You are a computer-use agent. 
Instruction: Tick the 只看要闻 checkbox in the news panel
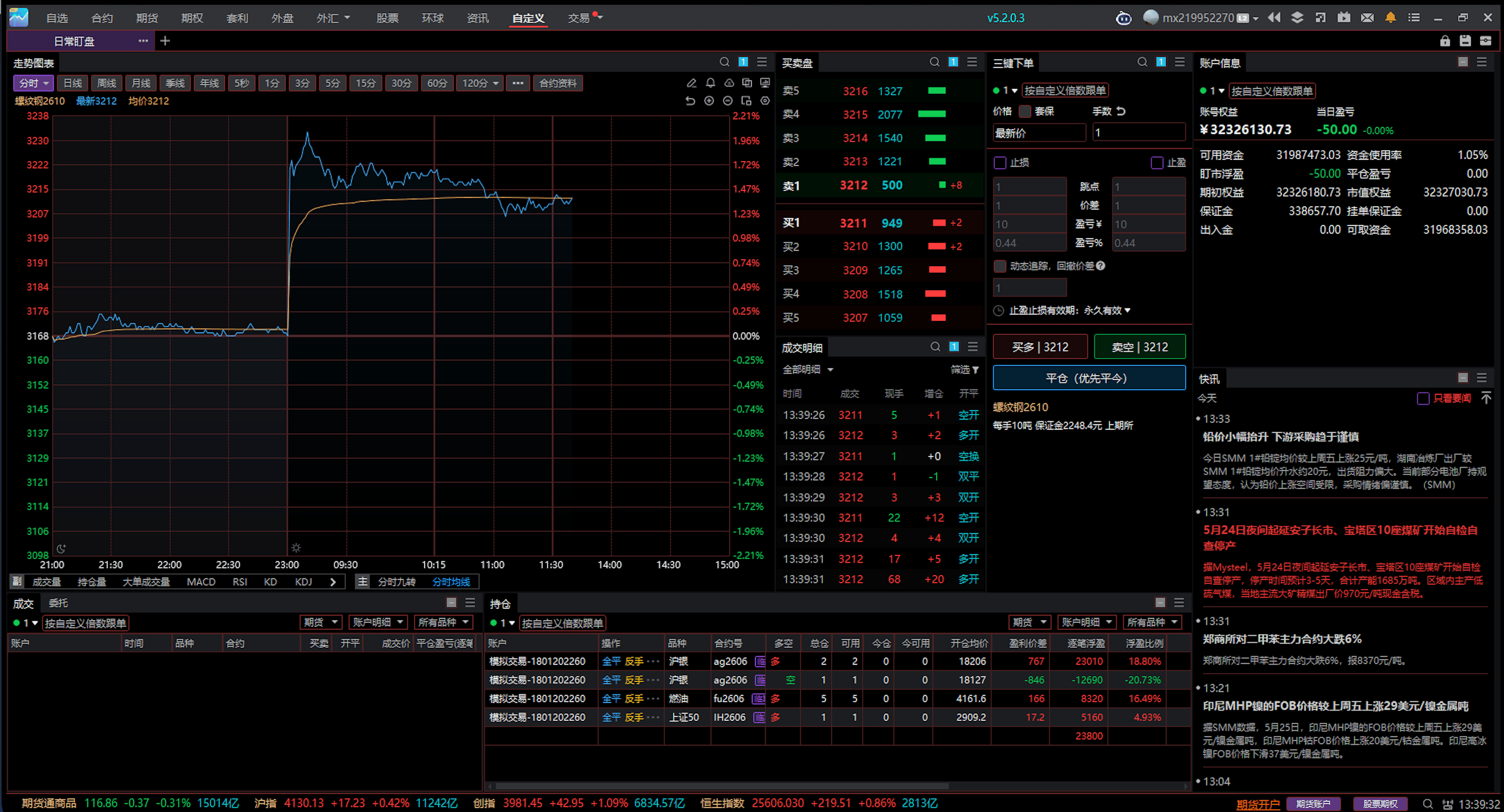point(1423,398)
